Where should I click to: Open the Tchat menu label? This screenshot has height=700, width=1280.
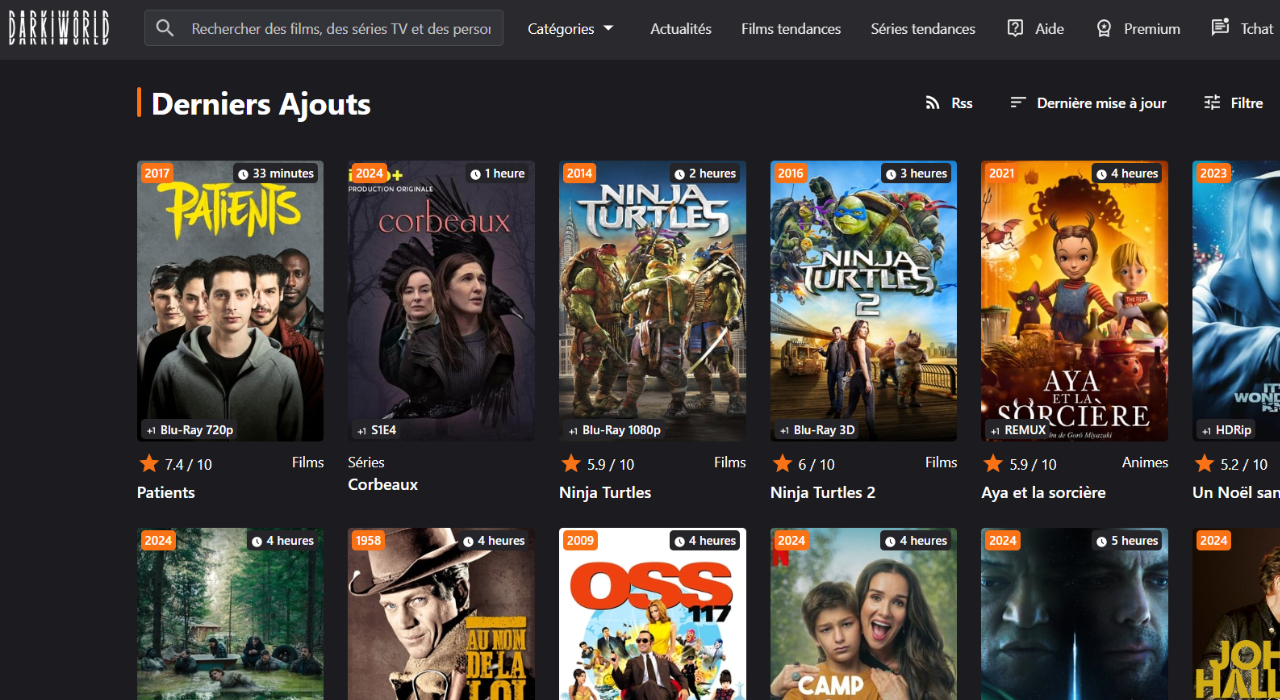(x=1257, y=29)
